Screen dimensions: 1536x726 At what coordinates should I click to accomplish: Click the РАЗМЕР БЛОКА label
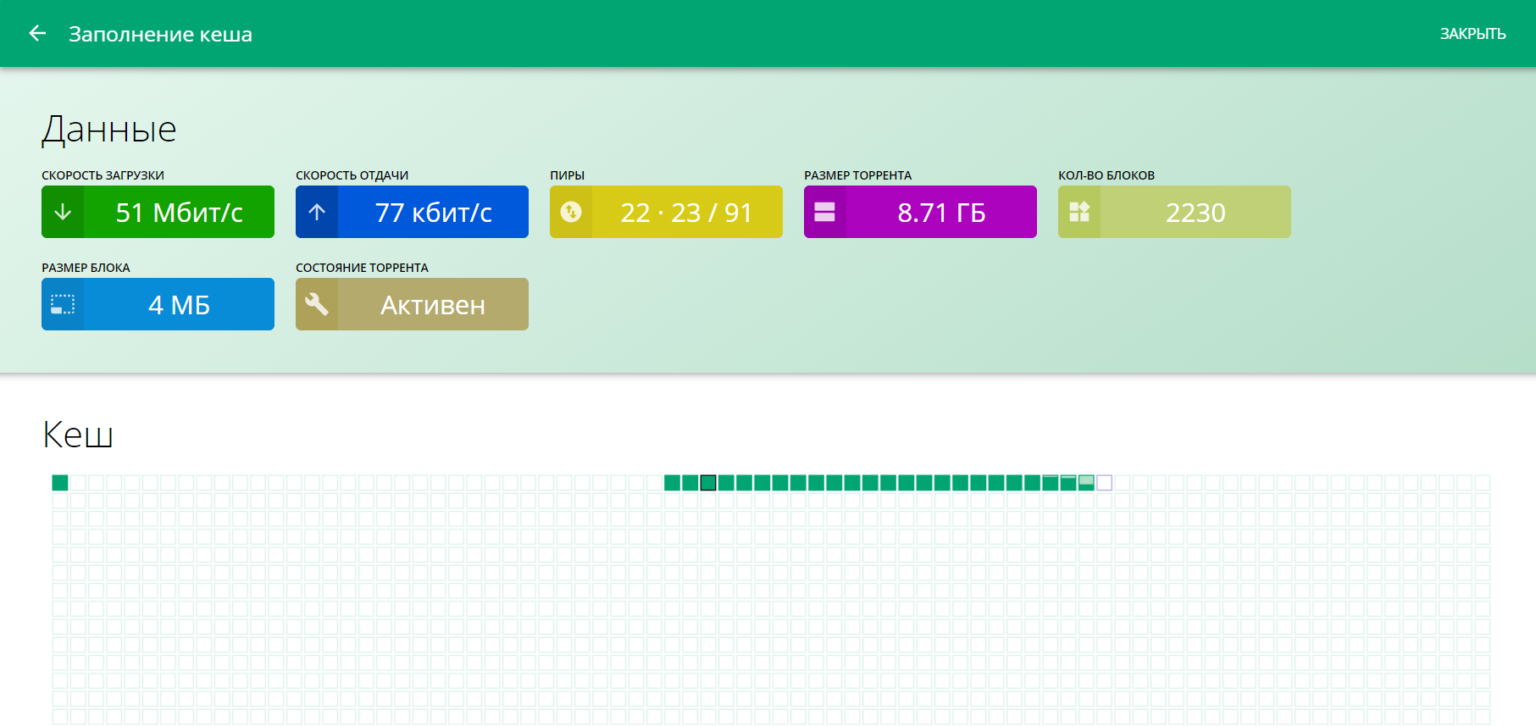point(86,267)
